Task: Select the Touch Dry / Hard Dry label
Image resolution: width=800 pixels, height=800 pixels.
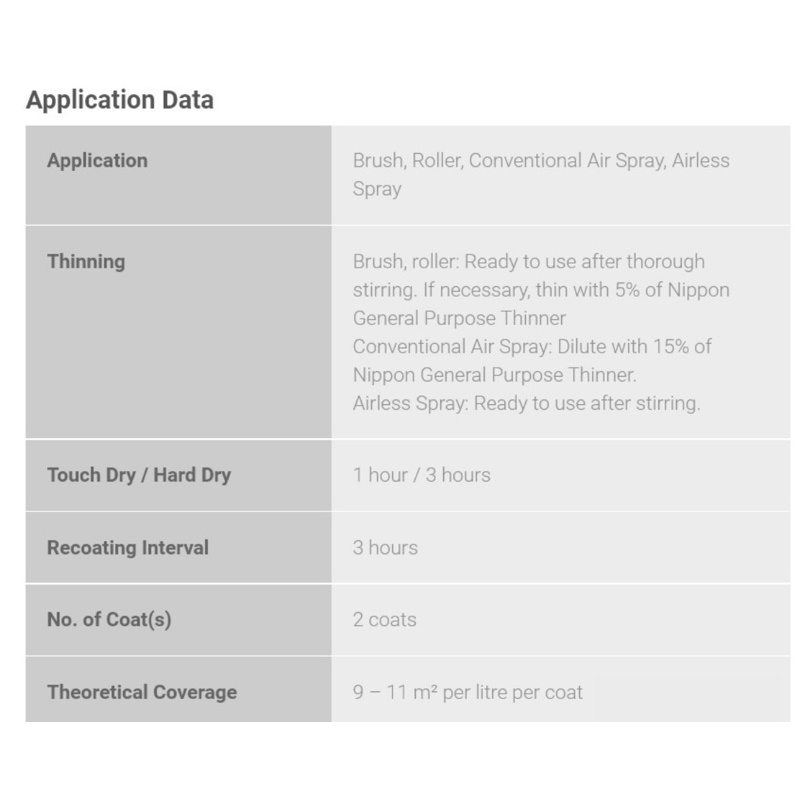Action: pos(139,475)
